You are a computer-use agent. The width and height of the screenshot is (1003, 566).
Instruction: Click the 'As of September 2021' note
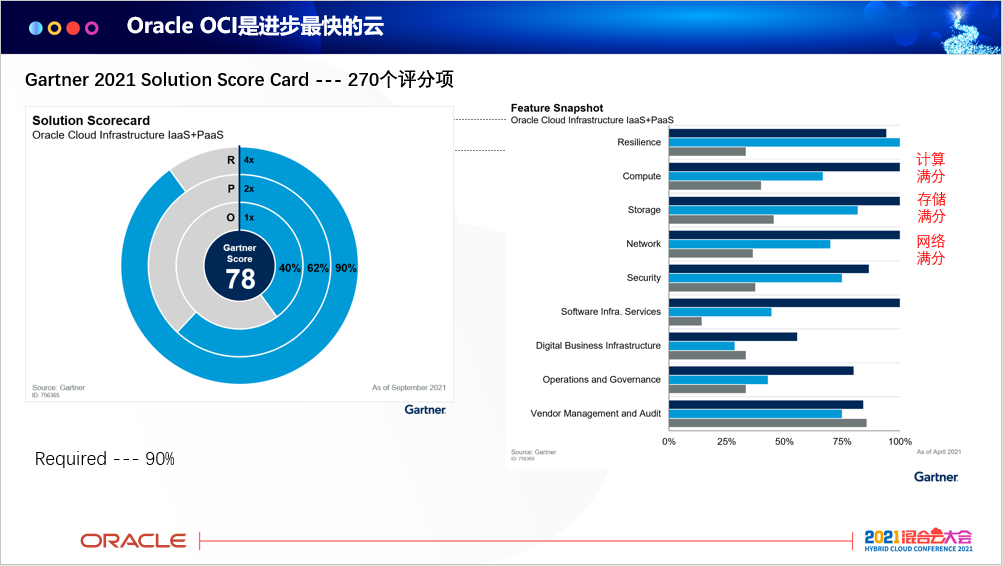[x=409, y=388]
